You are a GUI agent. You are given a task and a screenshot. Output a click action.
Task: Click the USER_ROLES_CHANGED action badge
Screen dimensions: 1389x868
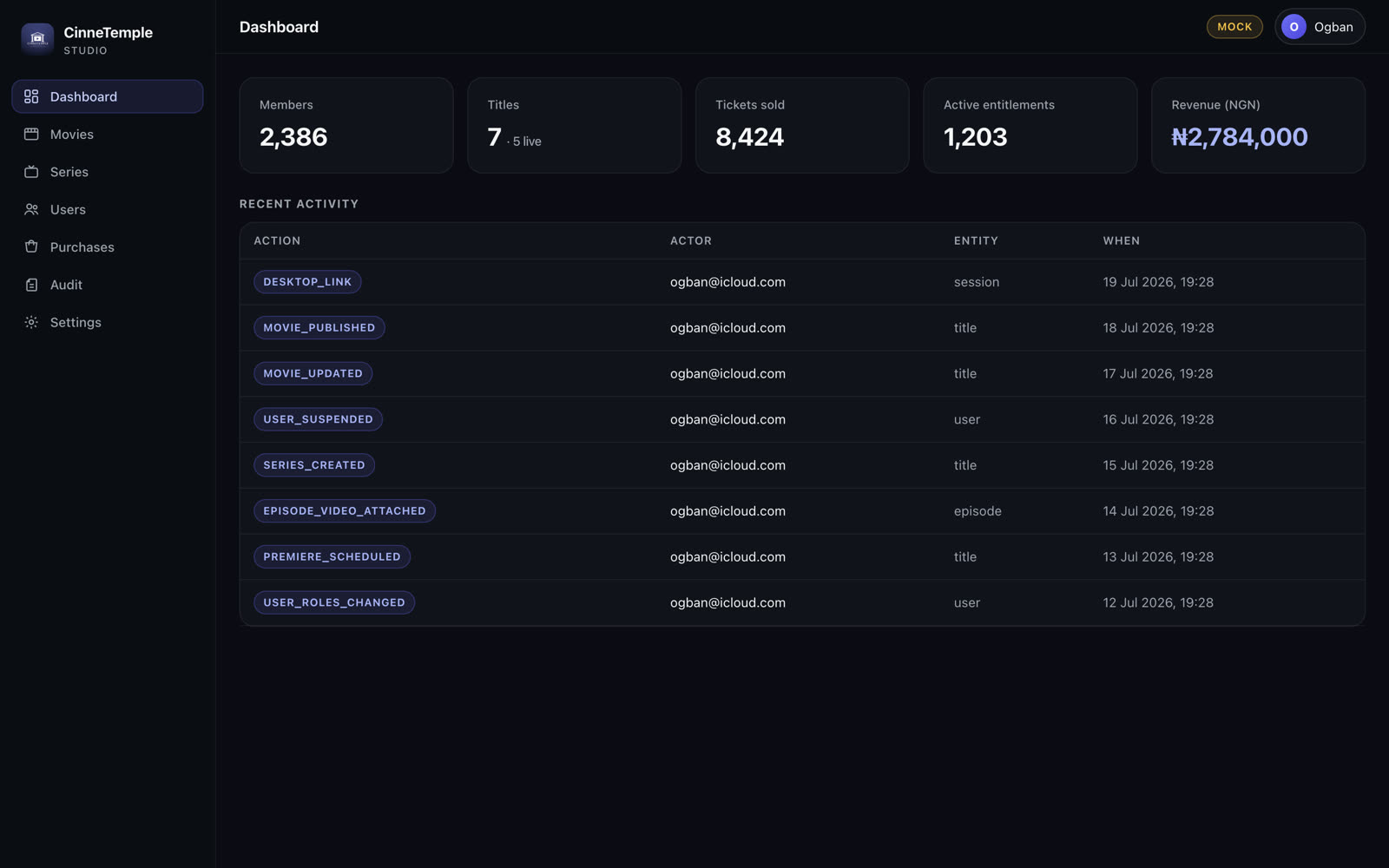click(334, 602)
